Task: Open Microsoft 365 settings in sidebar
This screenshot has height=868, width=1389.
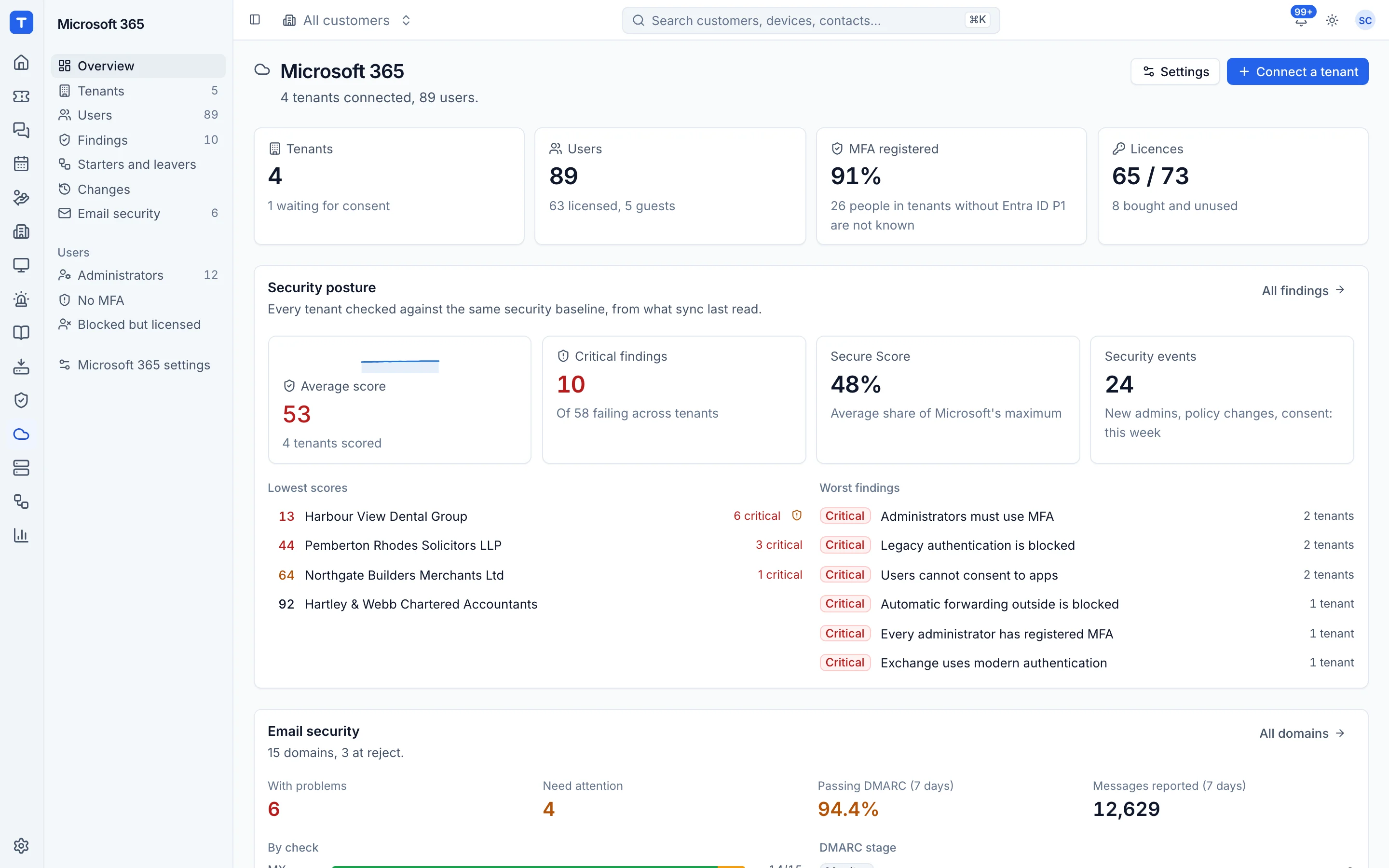Action: pyautogui.click(x=138, y=365)
